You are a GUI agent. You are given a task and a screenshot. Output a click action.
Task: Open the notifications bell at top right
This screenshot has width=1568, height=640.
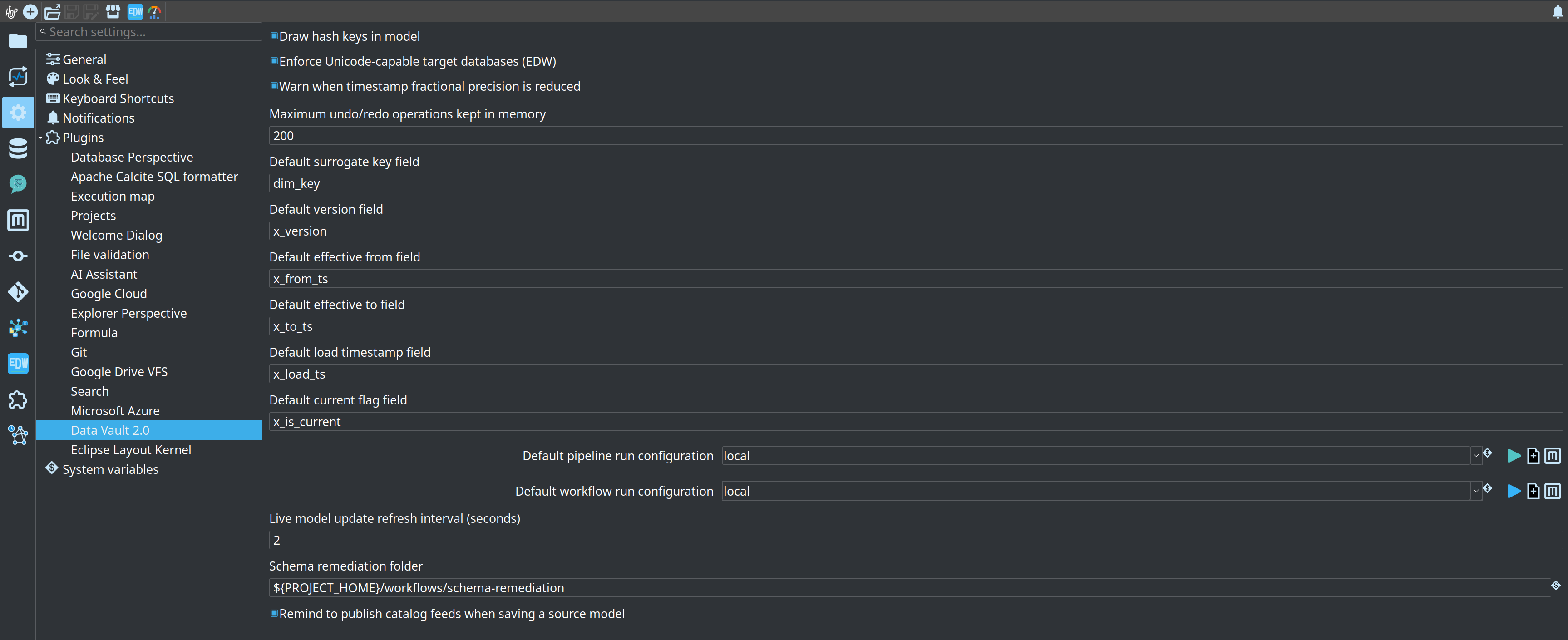[x=1557, y=11]
